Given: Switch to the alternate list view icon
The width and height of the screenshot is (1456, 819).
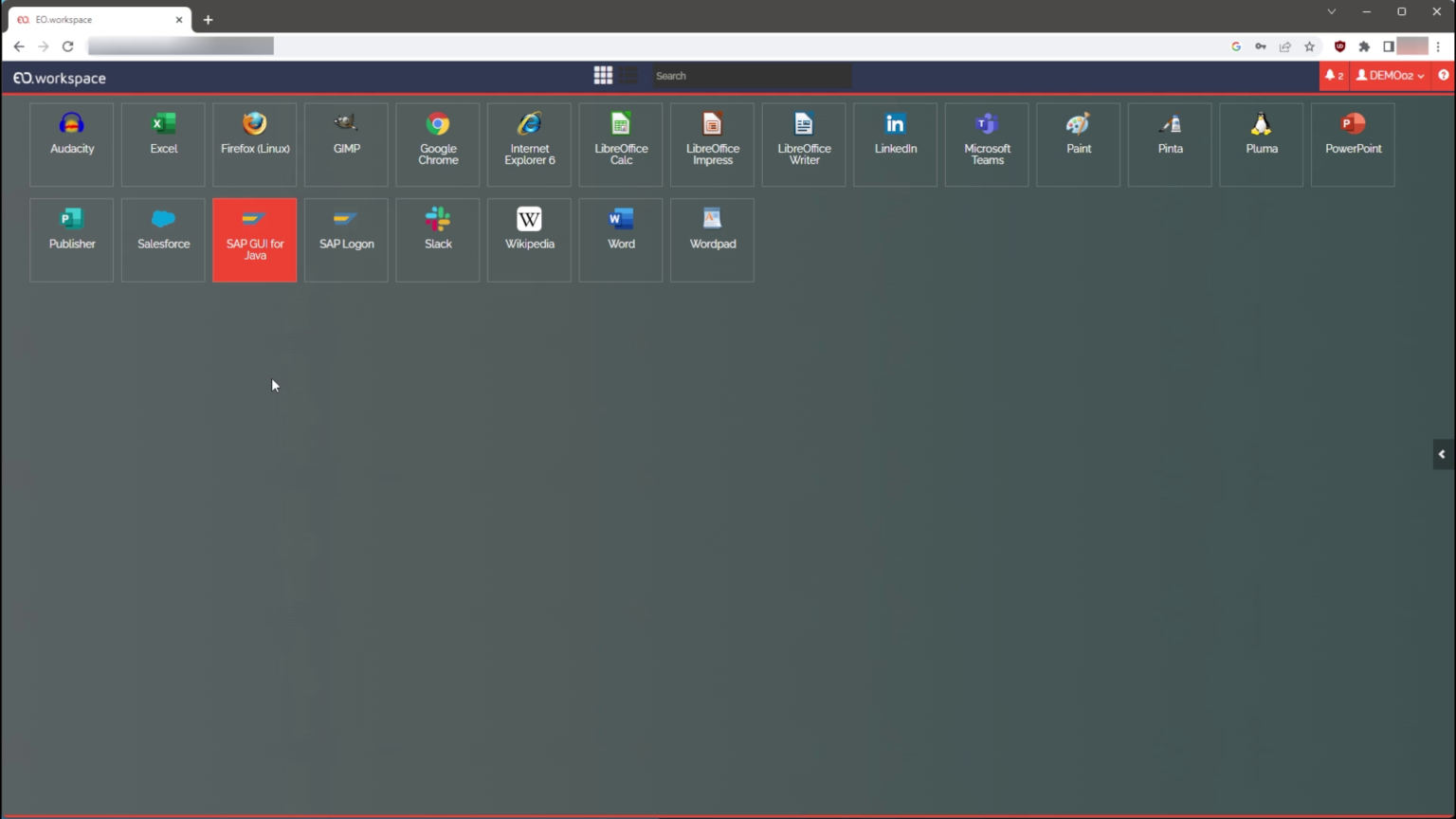Looking at the screenshot, I should [630, 75].
